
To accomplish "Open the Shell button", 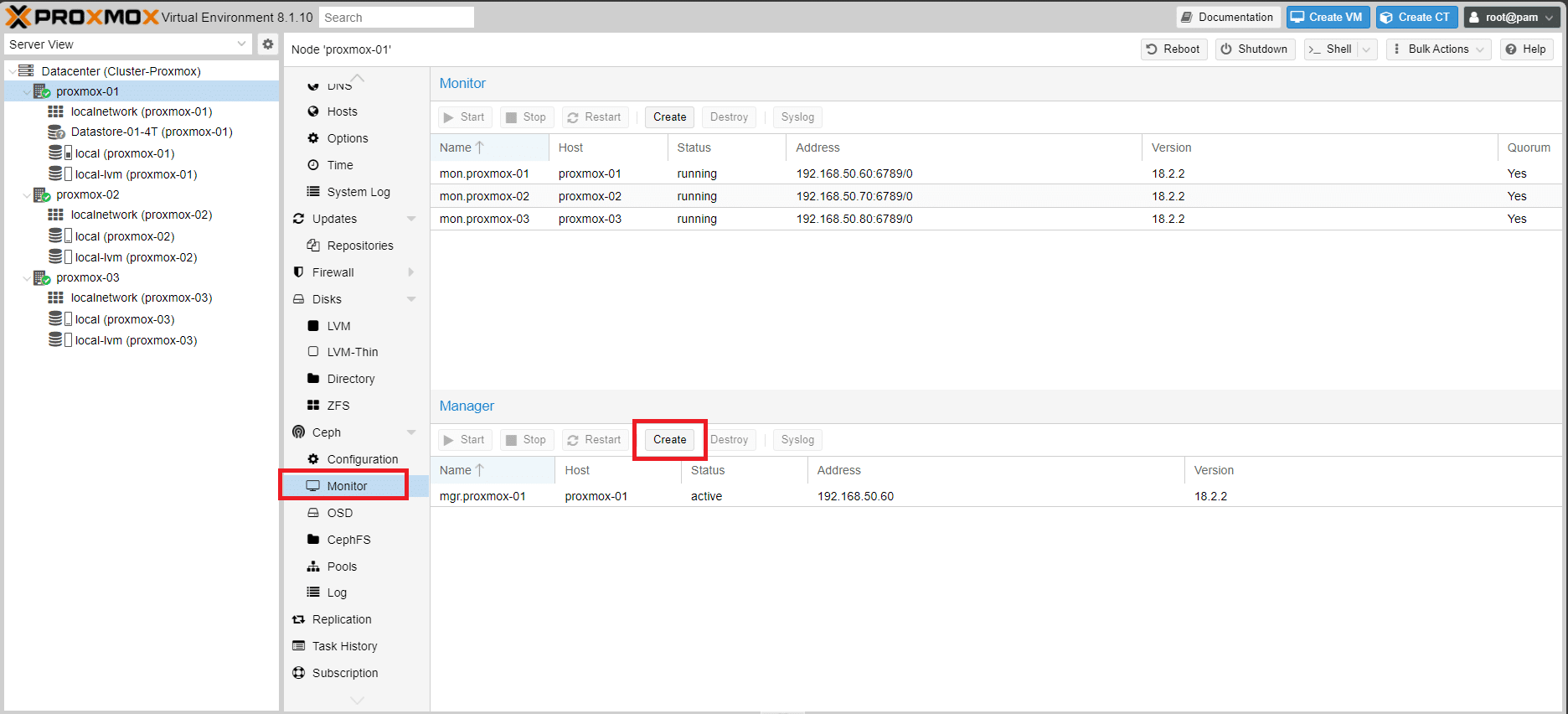I will tap(1331, 49).
